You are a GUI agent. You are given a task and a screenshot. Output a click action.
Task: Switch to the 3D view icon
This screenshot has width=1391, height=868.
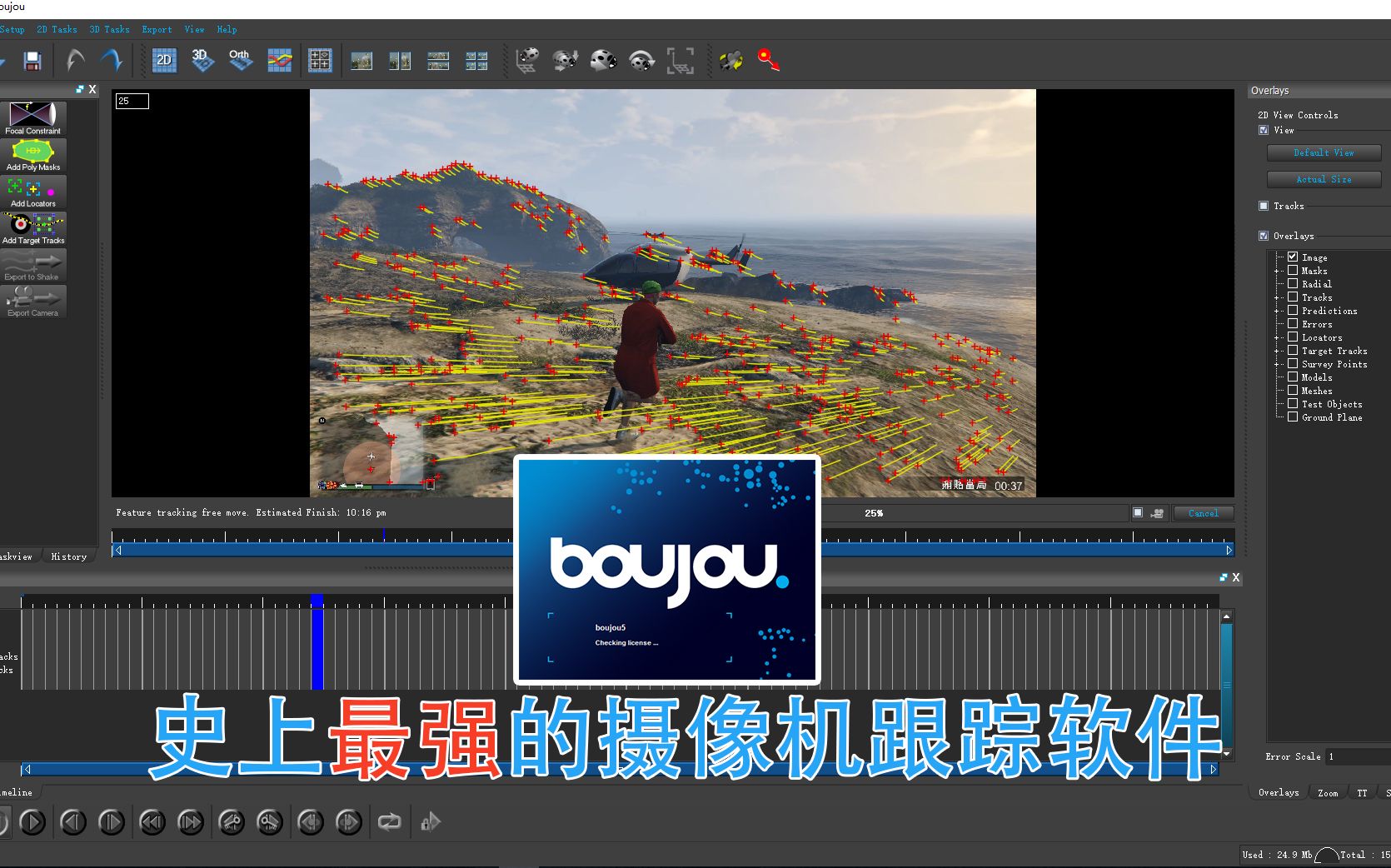(202, 60)
